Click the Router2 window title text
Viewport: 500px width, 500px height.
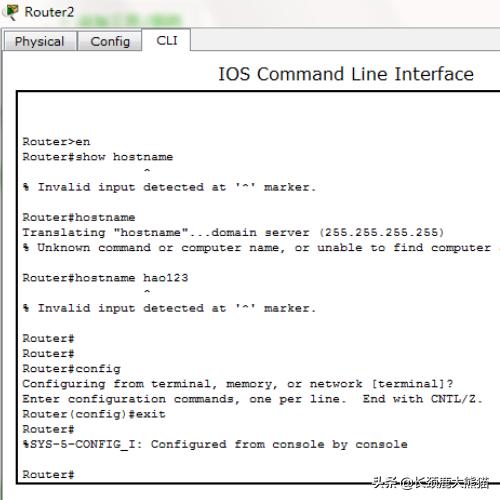coord(49,12)
